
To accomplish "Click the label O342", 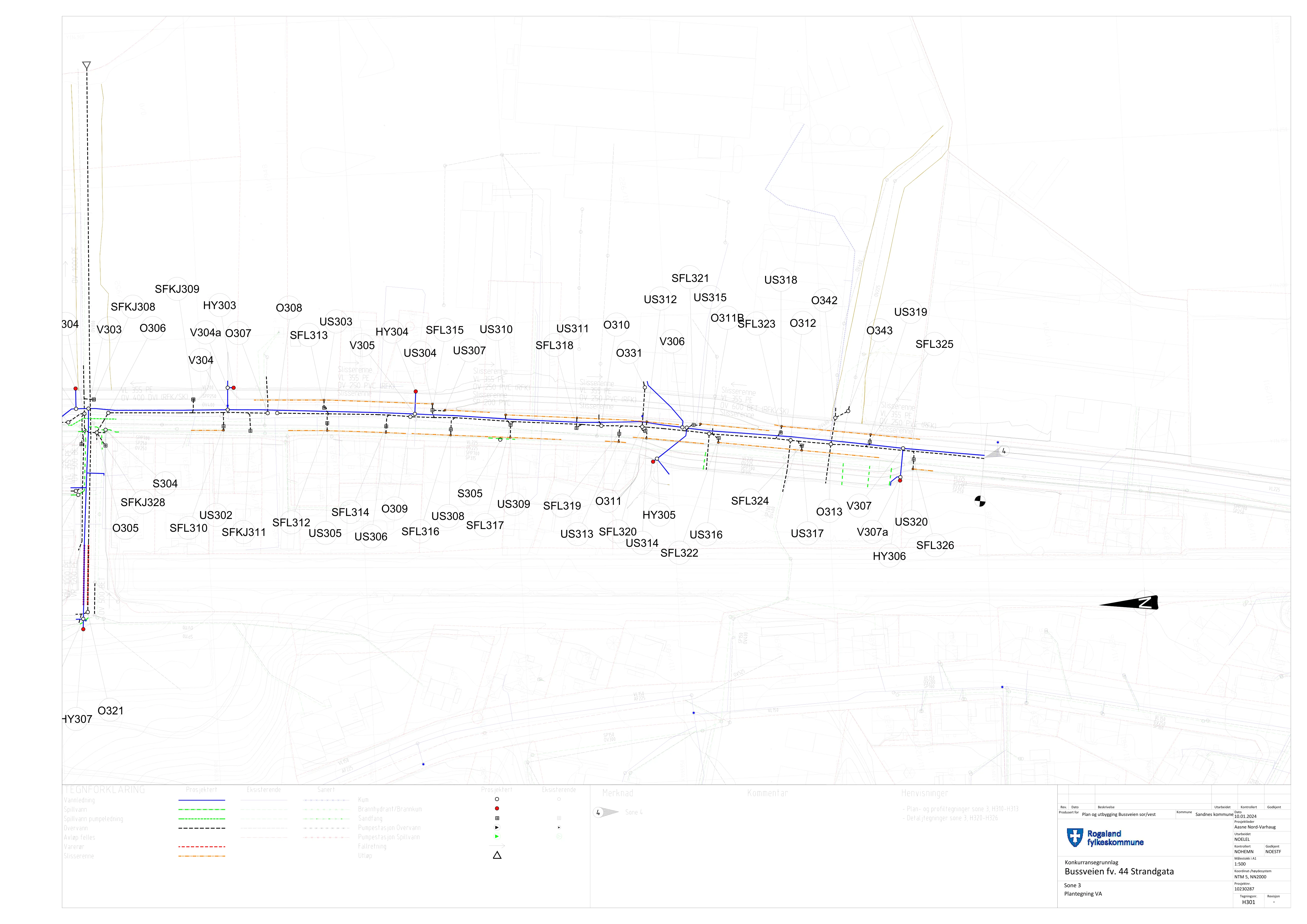I will pos(824,301).
